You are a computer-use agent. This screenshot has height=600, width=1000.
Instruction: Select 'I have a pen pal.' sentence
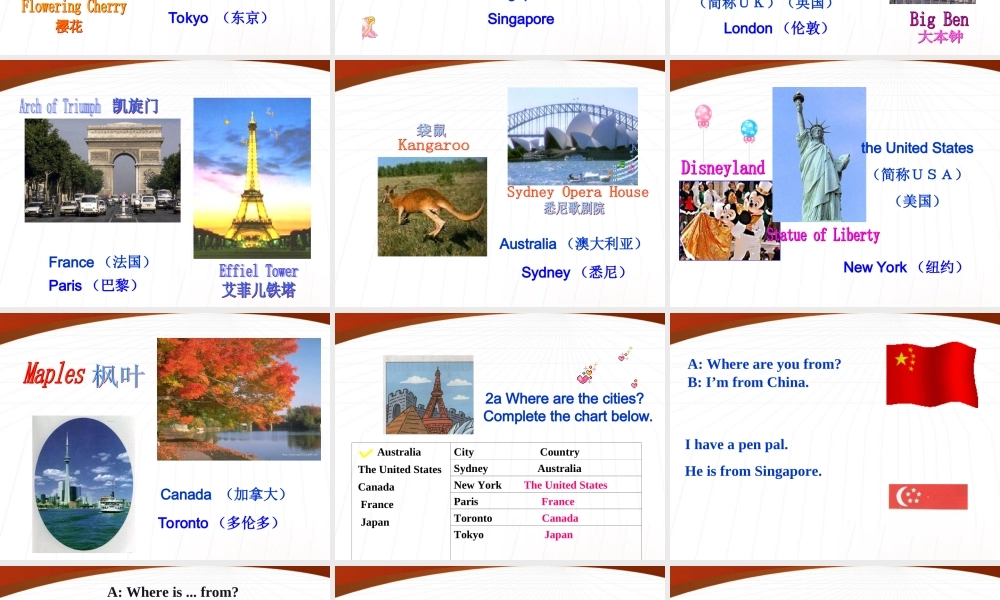737,444
